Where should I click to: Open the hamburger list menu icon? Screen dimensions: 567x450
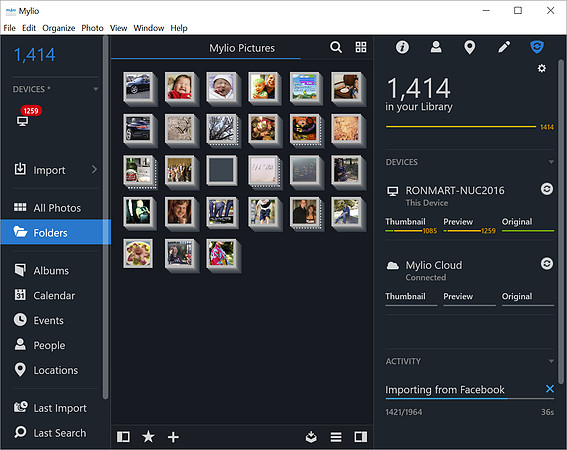point(336,437)
